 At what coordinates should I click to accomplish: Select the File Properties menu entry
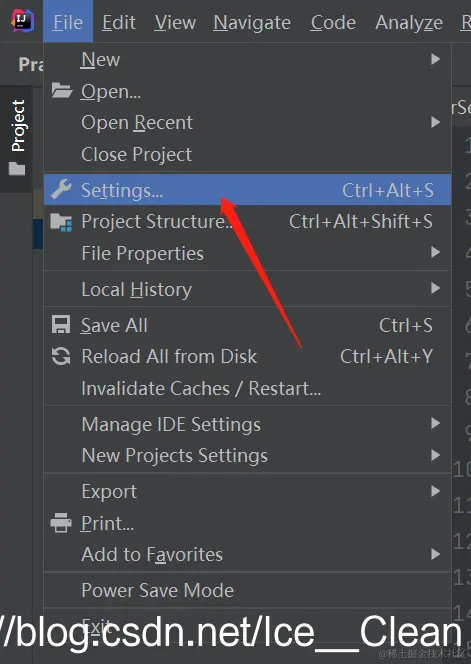pos(247,253)
